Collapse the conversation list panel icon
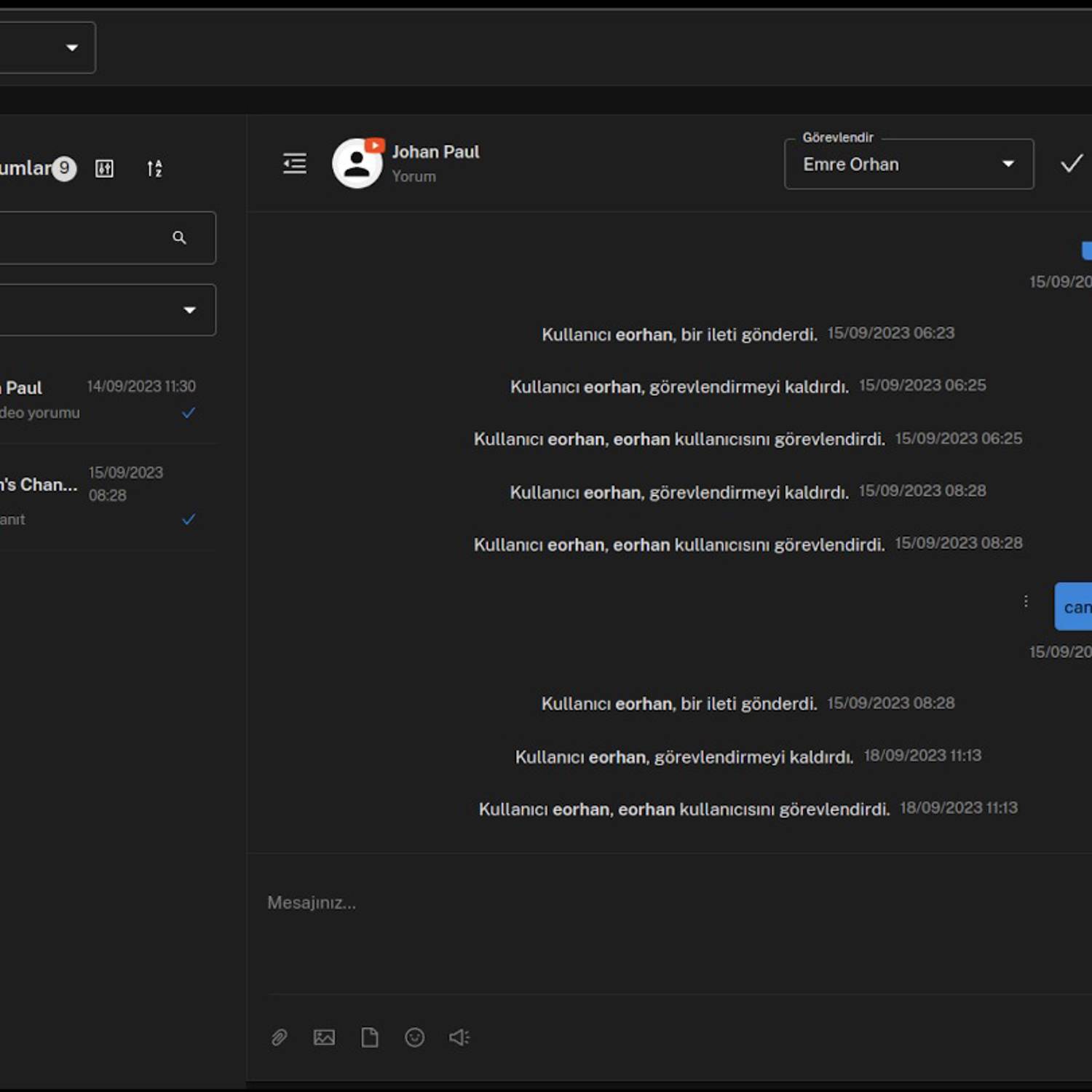Image resolution: width=1092 pixels, height=1092 pixels. [295, 163]
